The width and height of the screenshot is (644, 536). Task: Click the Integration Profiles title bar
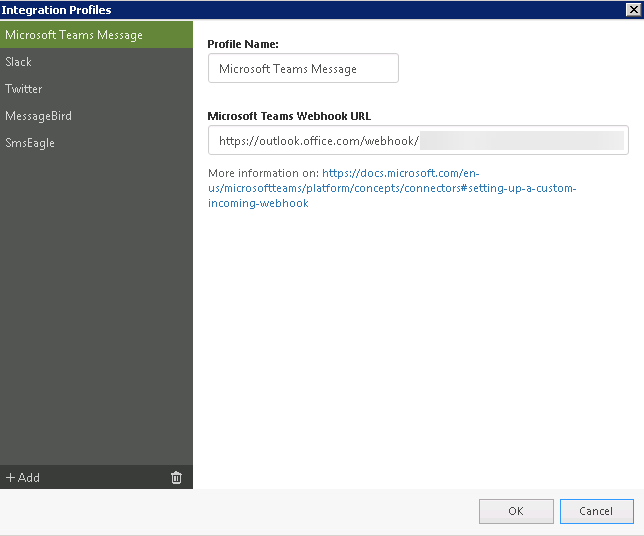click(x=300, y=9)
